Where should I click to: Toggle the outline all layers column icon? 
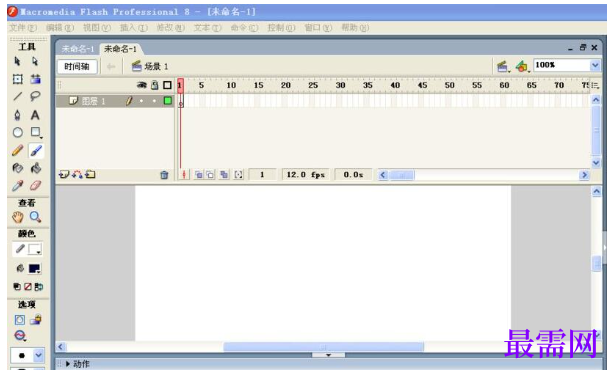(167, 85)
